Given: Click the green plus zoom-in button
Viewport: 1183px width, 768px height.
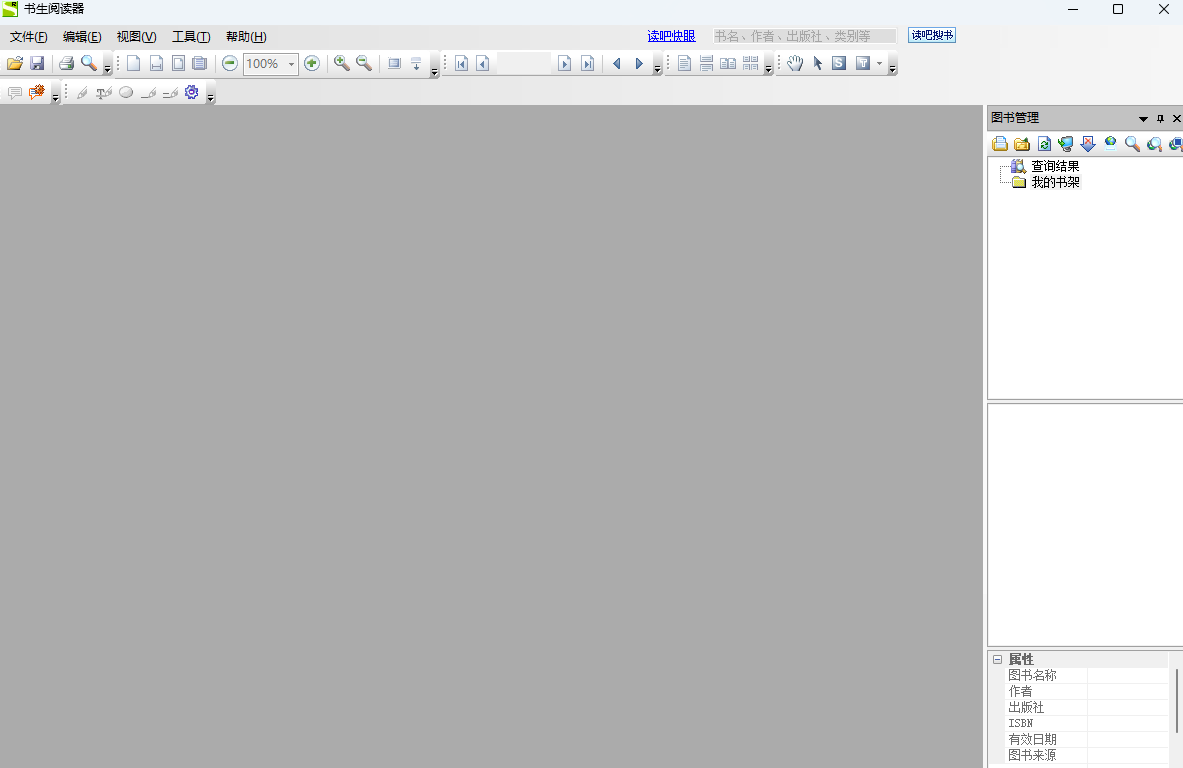Looking at the screenshot, I should tap(312, 63).
